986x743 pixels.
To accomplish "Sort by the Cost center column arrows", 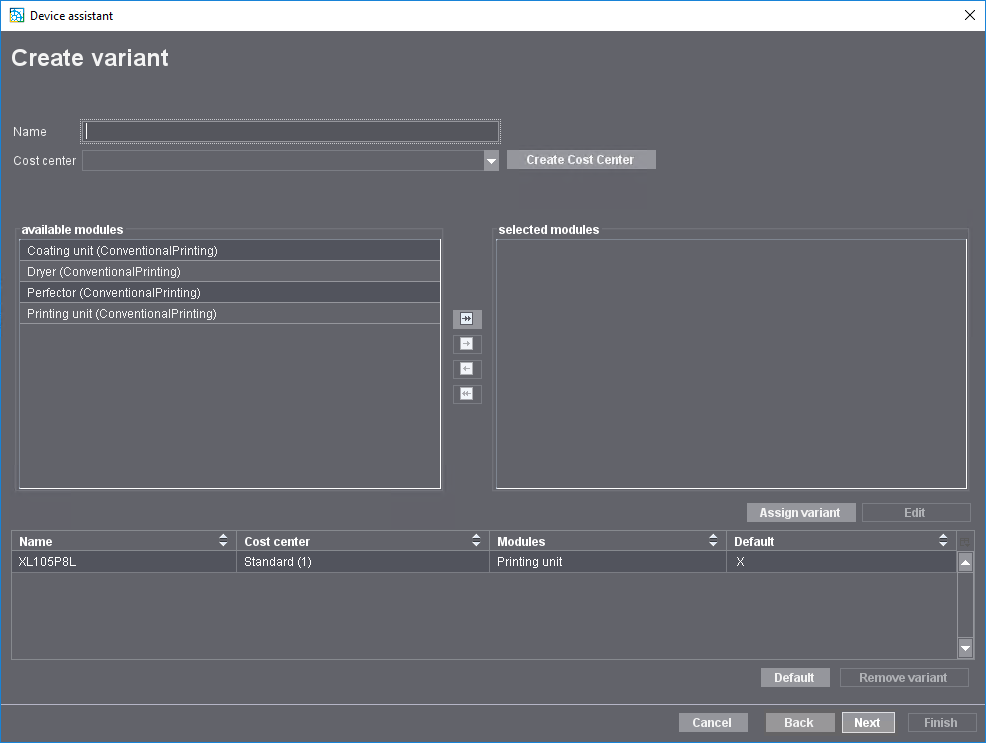I will (x=476, y=540).
